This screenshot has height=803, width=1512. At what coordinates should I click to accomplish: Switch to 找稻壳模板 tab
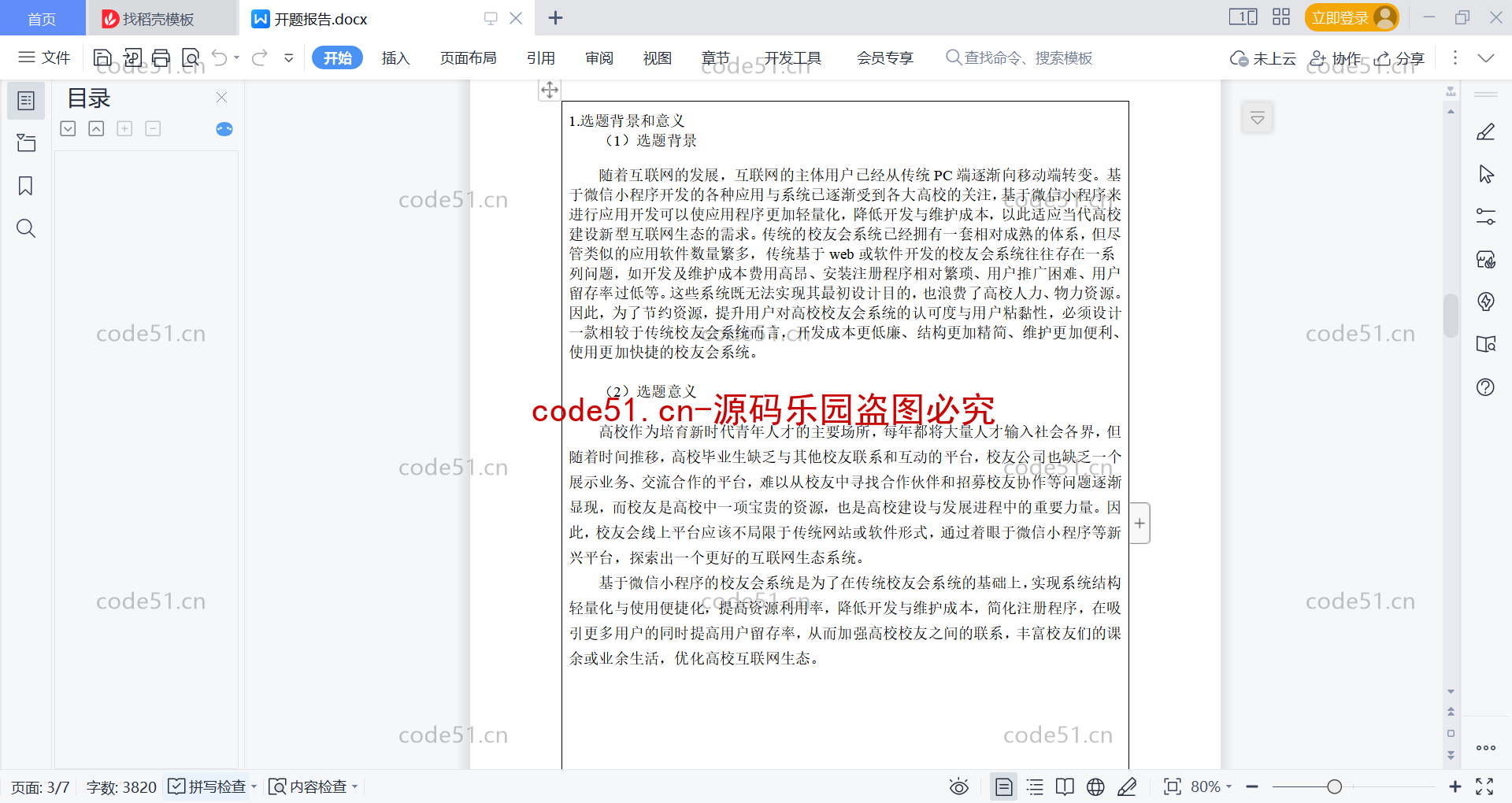point(161,18)
